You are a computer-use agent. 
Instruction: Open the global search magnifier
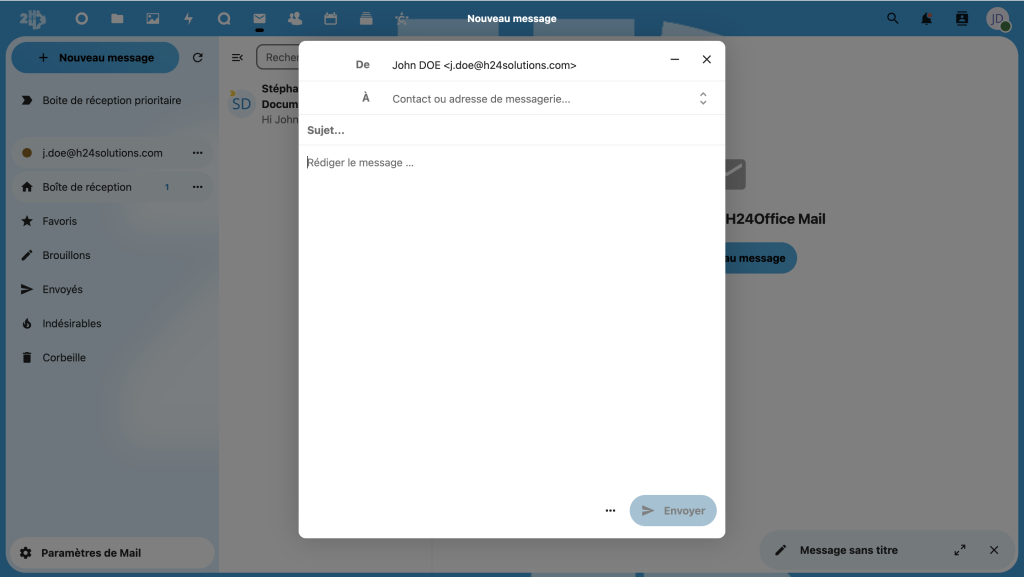pos(893,18)
